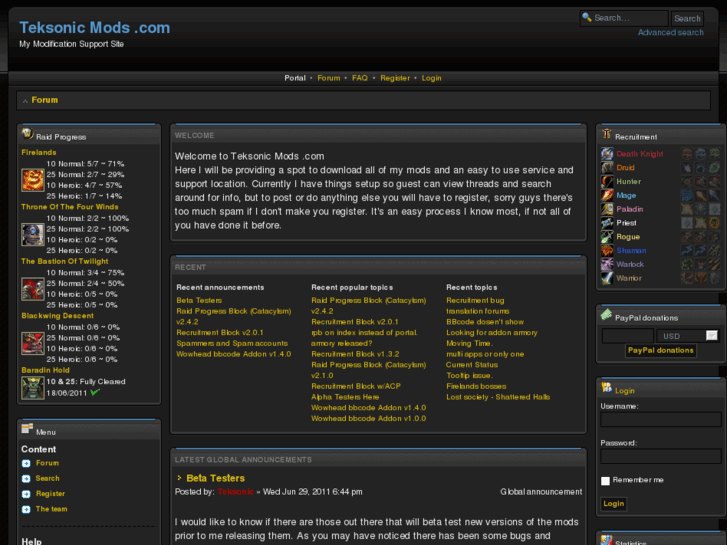Viewport: 727px width, 545px height.
Task: Click the PayPal donations button
Action: tap(661, 351)
